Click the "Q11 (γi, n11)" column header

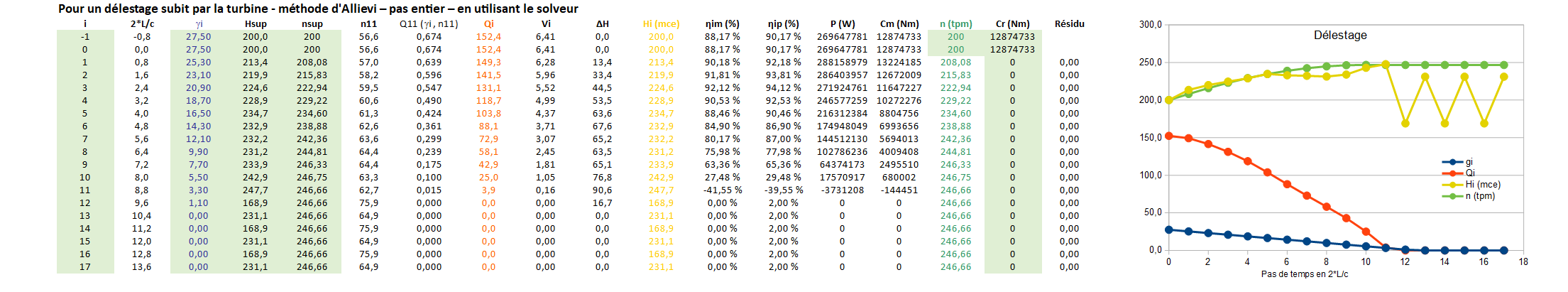429,24
